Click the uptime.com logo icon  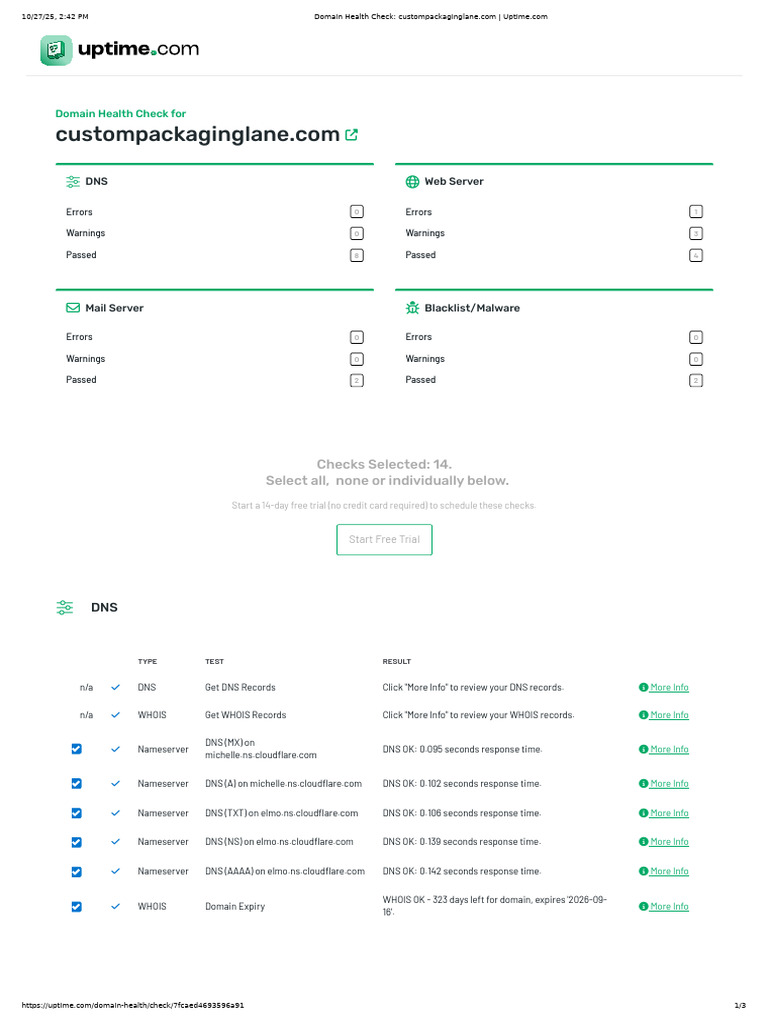[x=56, y=50]
